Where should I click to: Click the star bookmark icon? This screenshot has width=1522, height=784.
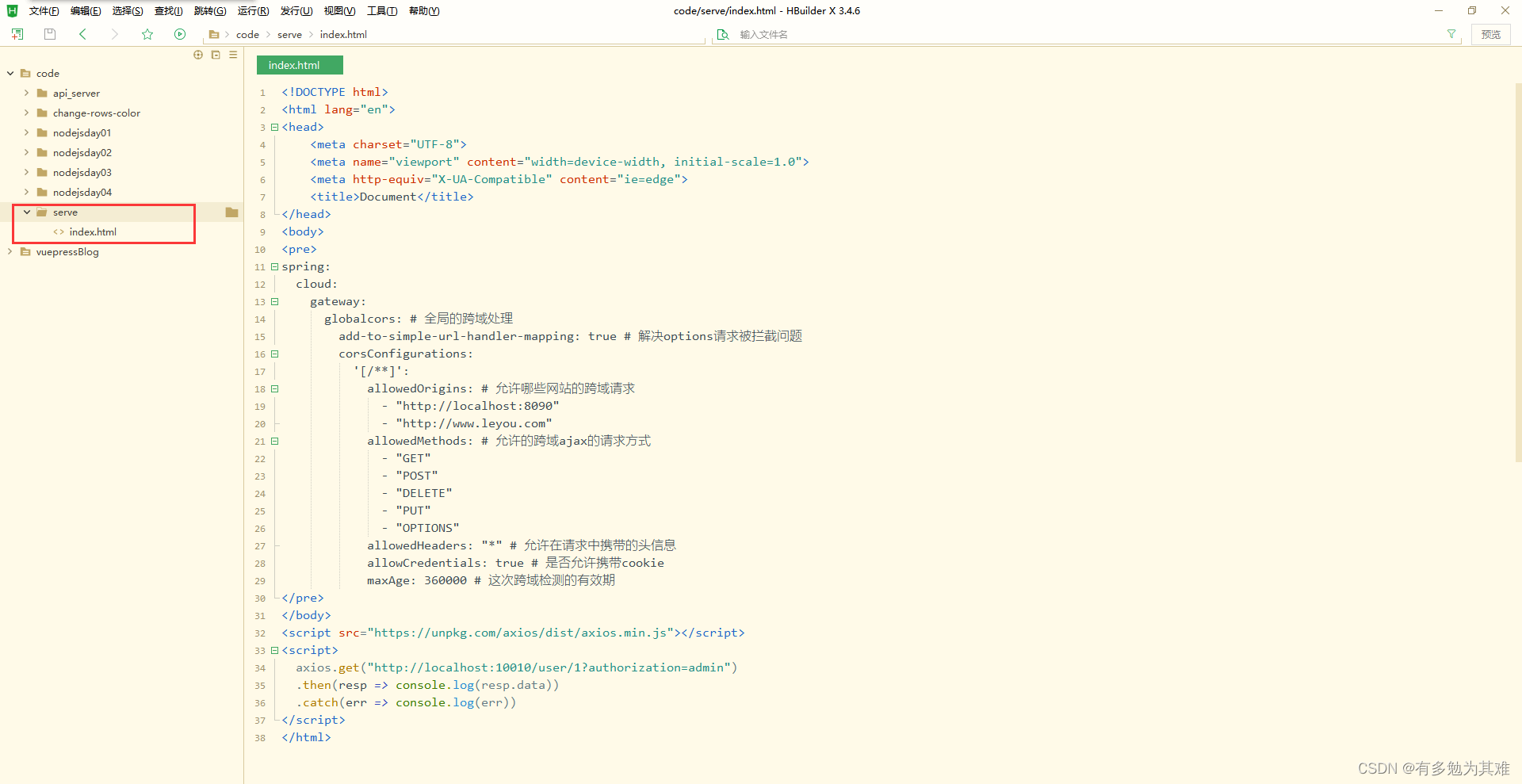(147, 34)
